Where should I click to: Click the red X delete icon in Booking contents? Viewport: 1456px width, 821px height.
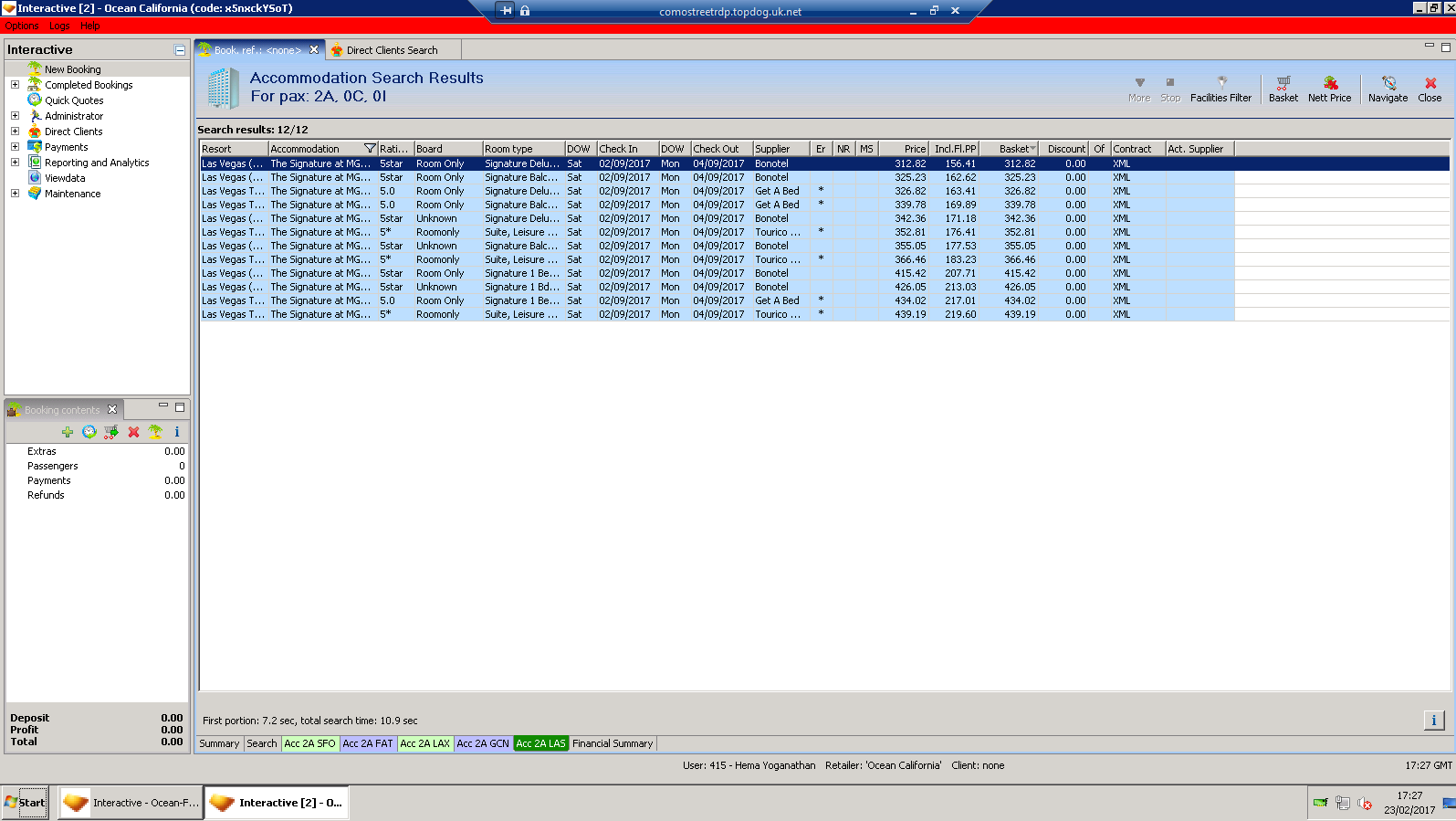coord(133,432)
